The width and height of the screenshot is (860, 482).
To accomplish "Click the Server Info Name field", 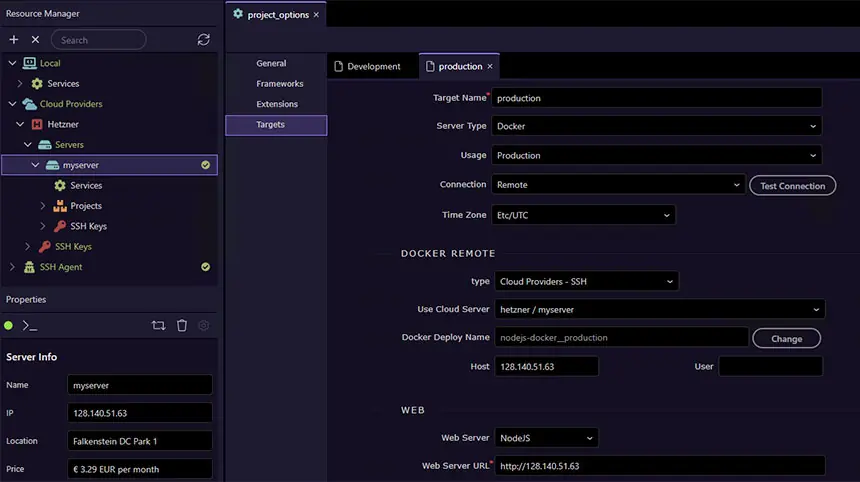I will (140, 385).
